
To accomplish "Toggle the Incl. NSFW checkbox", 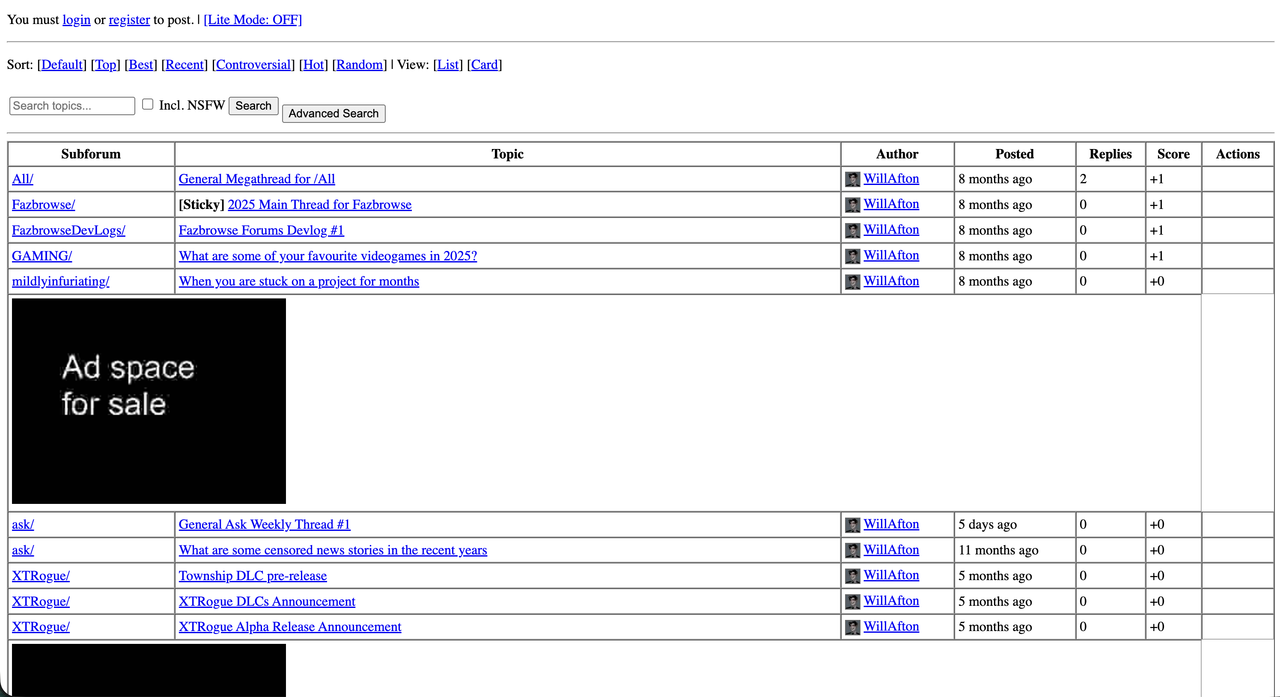I will (x=148, y=104).
